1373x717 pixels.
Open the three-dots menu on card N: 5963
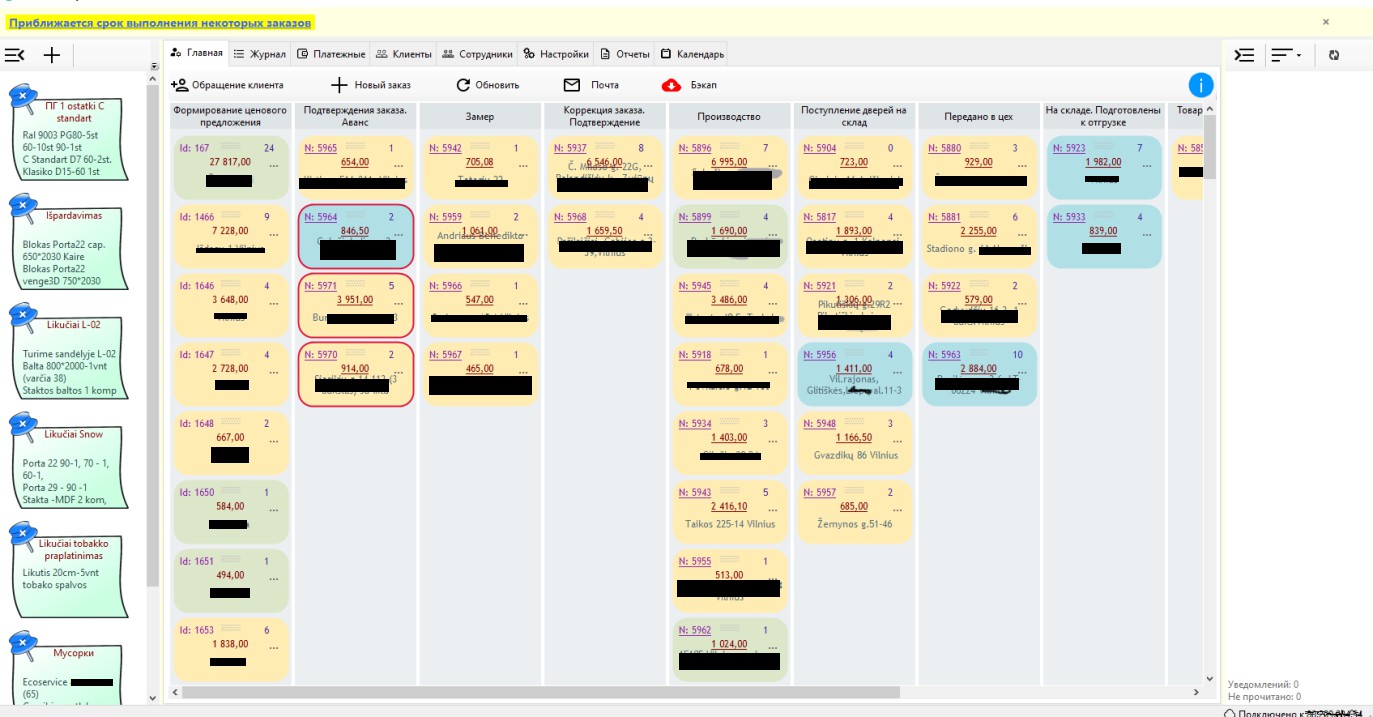[x=1022, y=373]
